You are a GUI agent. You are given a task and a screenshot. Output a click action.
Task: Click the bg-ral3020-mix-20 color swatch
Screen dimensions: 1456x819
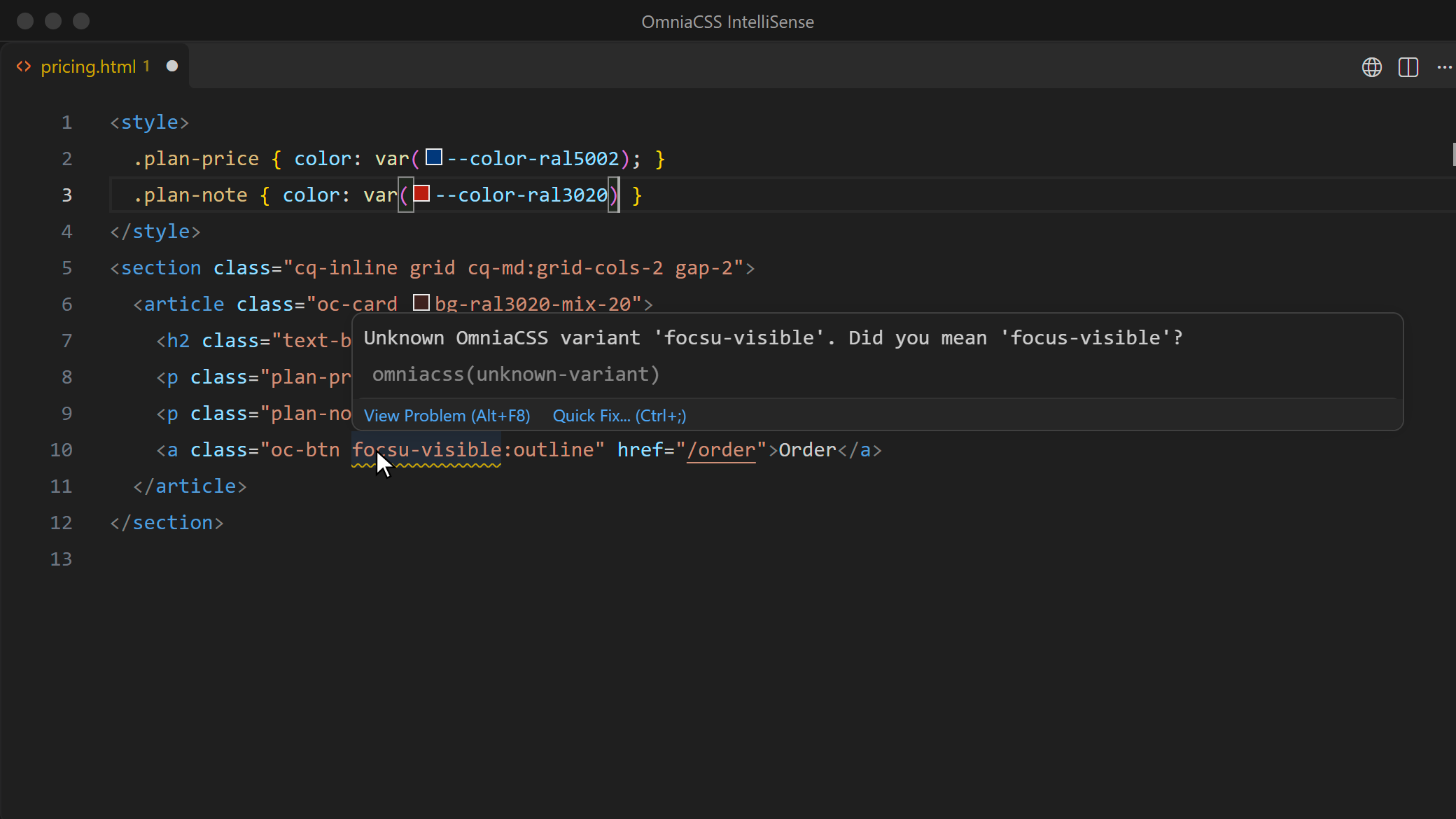421,302
